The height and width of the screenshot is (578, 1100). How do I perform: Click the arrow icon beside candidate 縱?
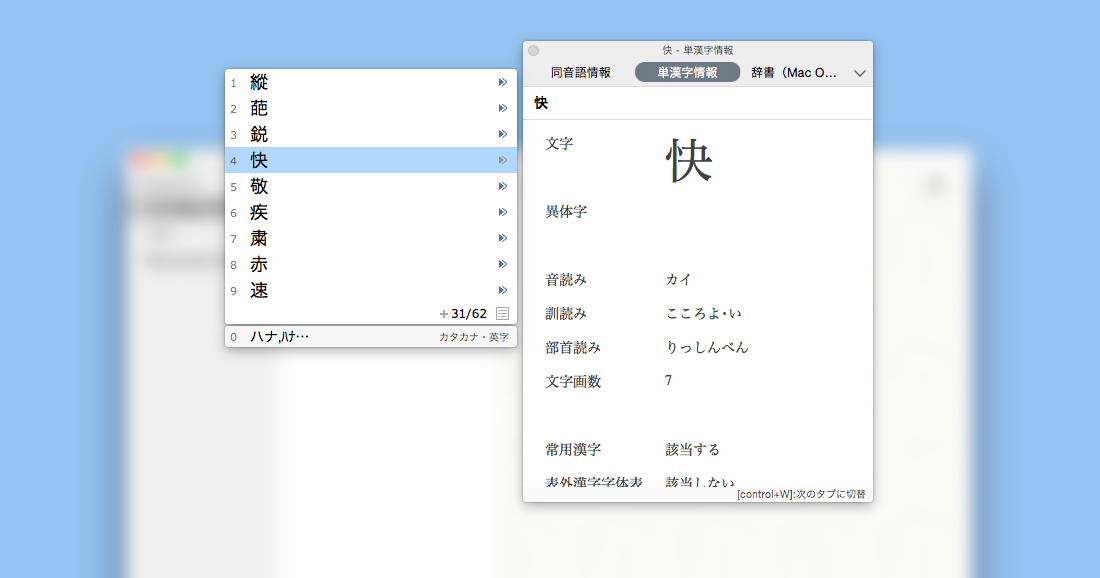[503, 82]
